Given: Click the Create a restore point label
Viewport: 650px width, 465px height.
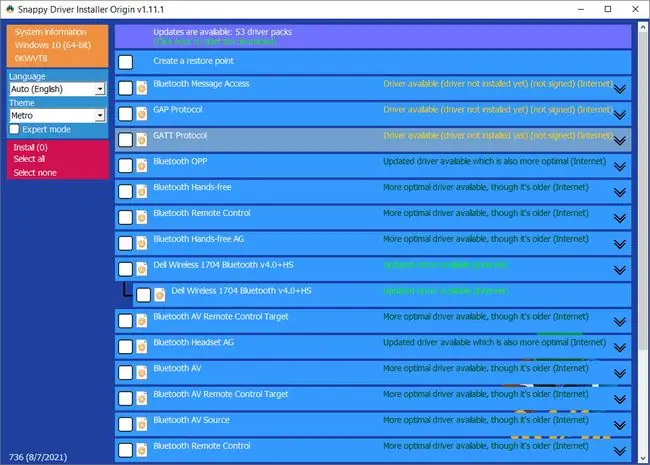Looking at the screenshot, I should (193, 61).
